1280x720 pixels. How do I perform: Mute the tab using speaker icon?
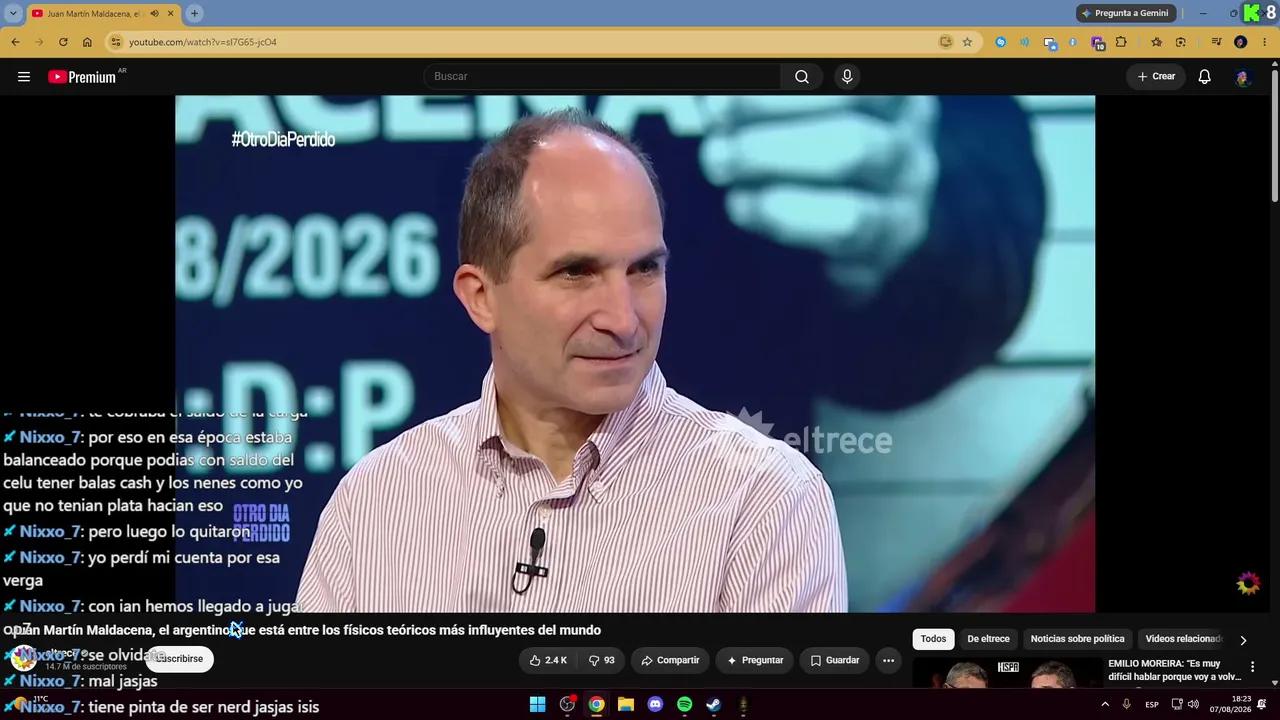coord(154,13)
